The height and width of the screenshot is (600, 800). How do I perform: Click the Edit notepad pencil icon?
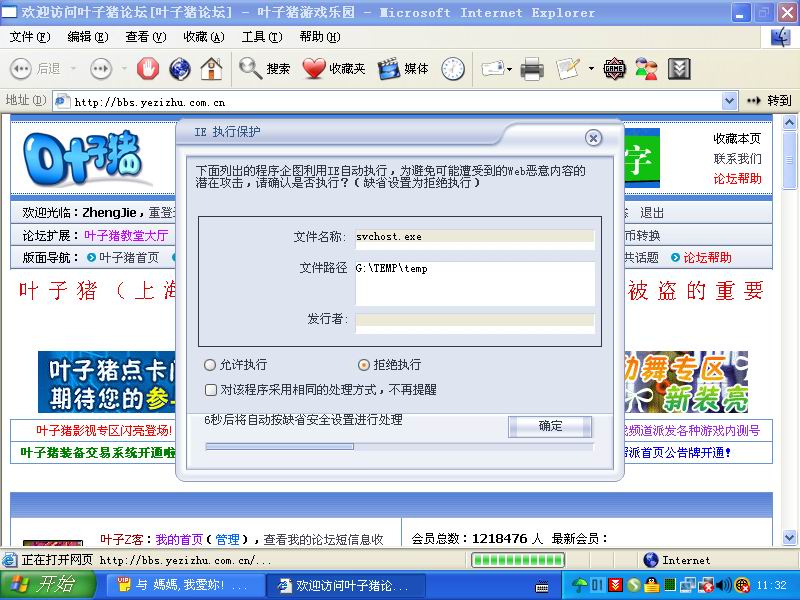(x=568, y=68)
